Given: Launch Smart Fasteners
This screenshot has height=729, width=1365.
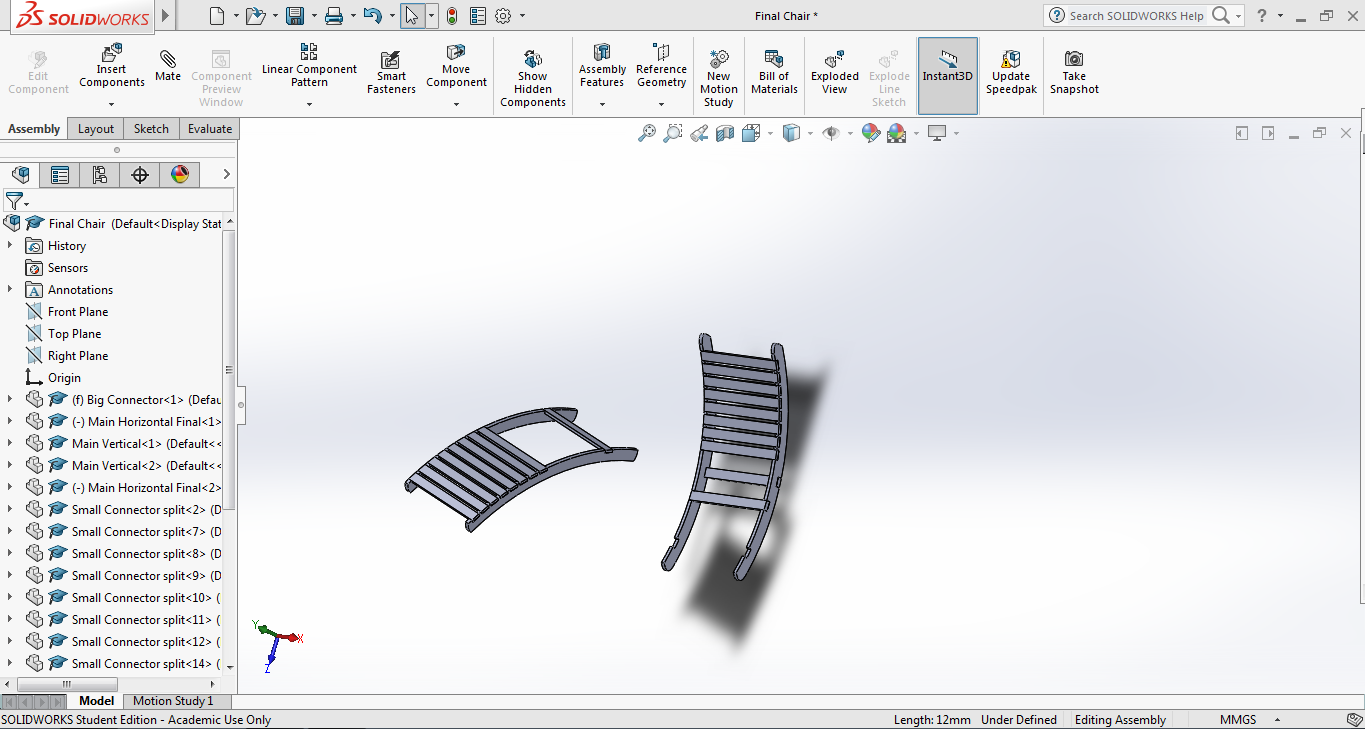Looking at the screenshot, I should (x=391, y=73).
